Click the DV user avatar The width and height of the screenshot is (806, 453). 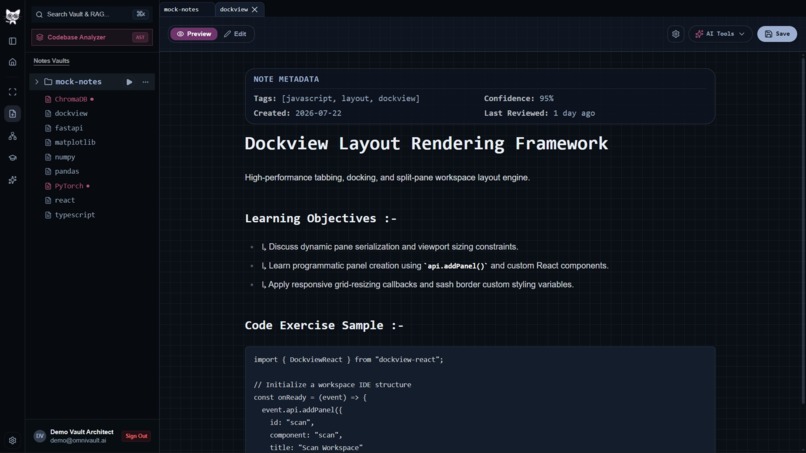pyautogui.click(x=40, y=436)
